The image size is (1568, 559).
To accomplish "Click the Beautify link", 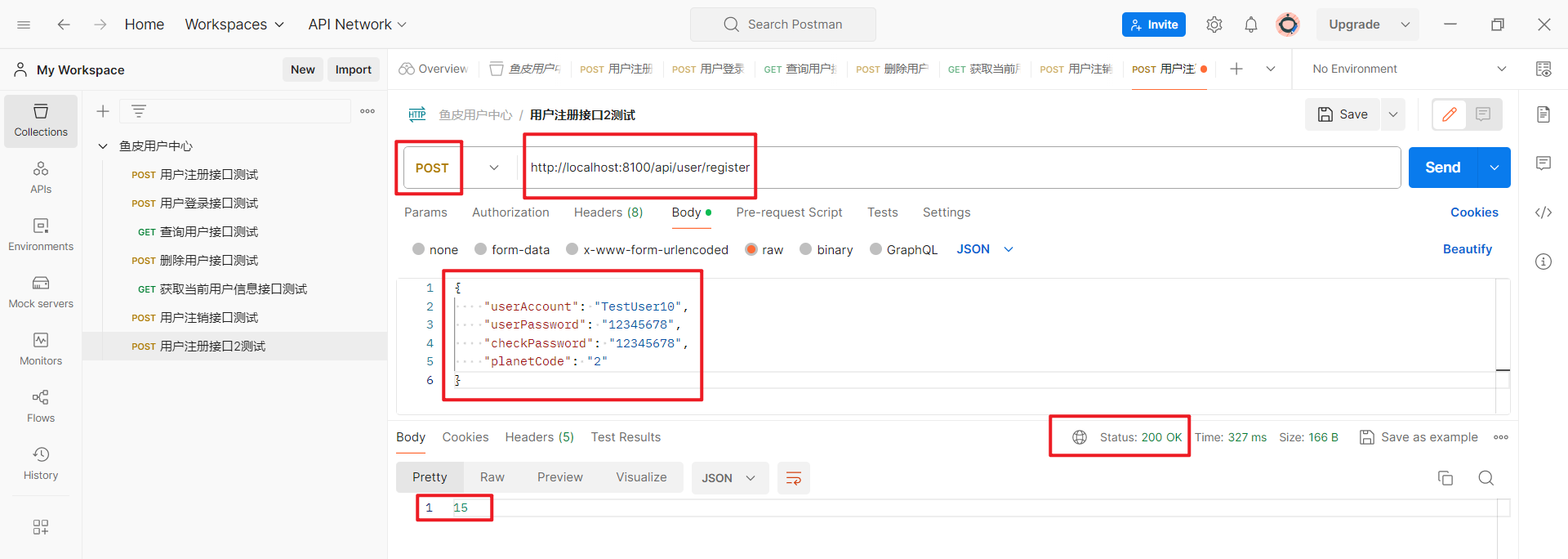I will coord(1467,249).
